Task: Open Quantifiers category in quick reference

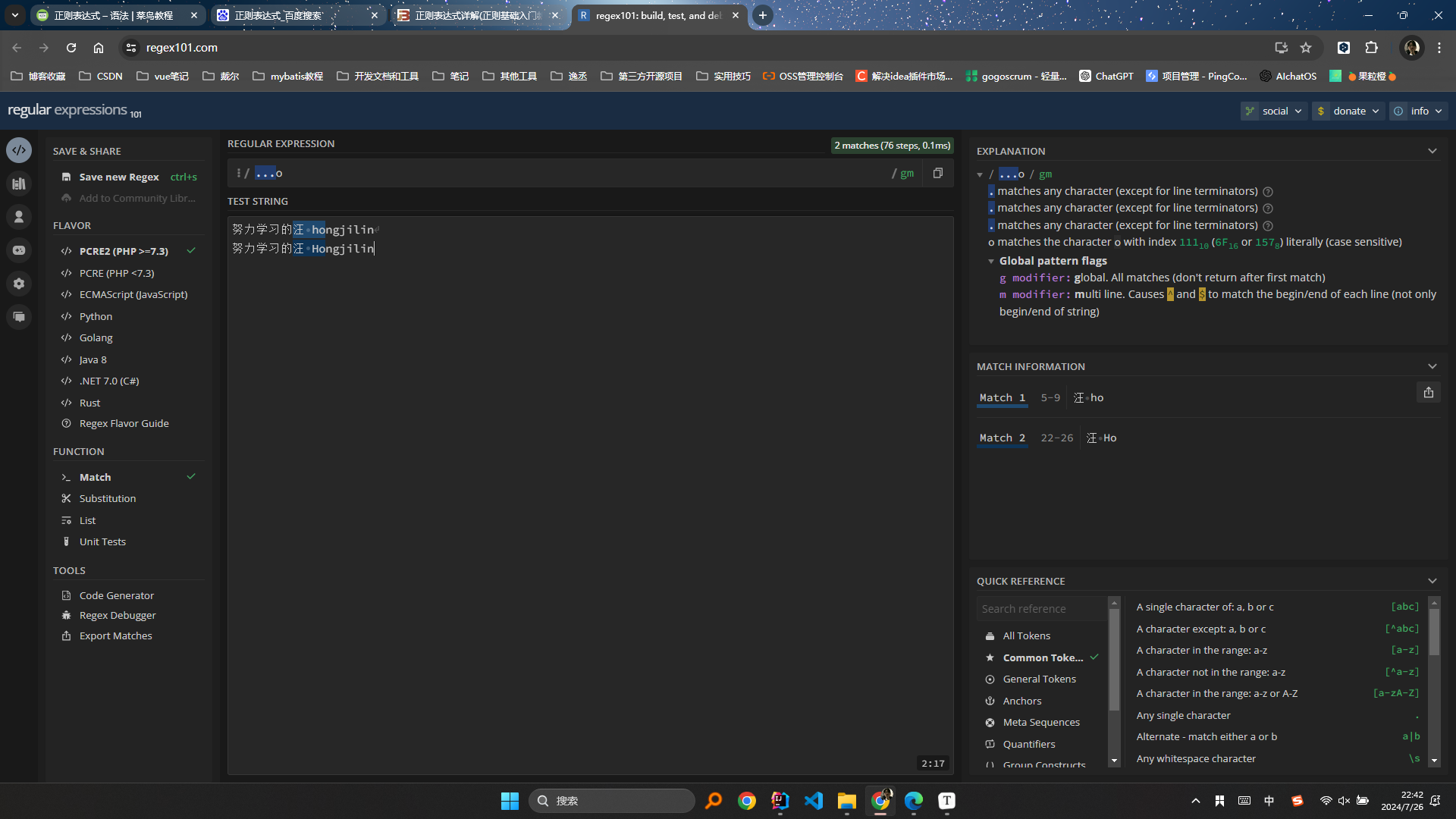Action: coord(1028,744)
